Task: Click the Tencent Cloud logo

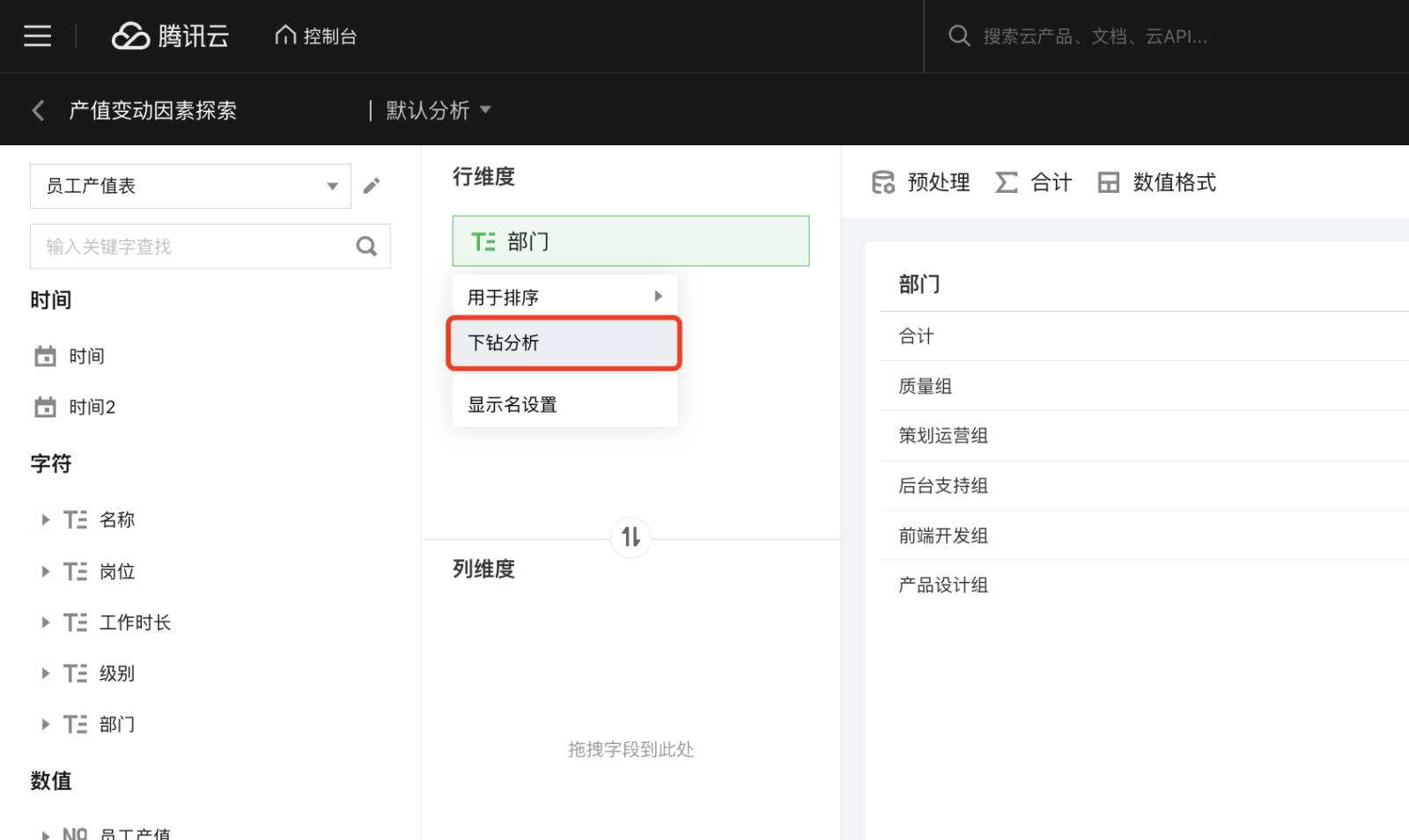Action: click(x=170, y=36)
